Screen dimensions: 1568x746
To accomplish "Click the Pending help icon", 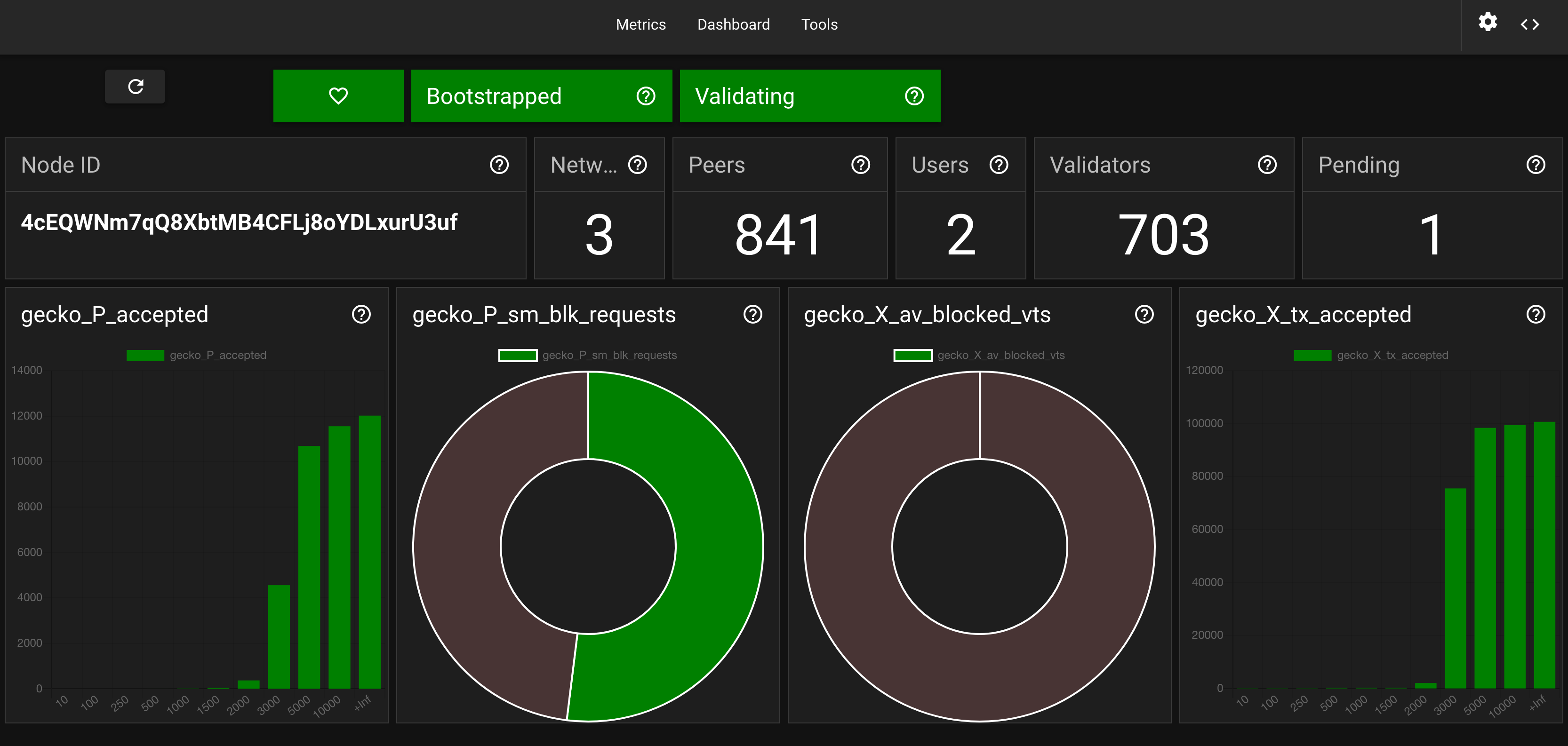I will [x=1536, y=164].
